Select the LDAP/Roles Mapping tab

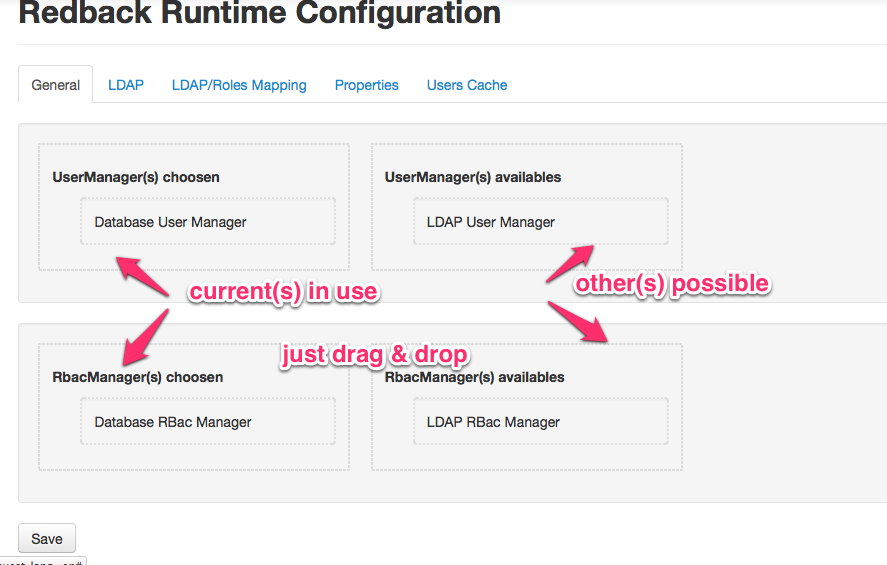239,85
